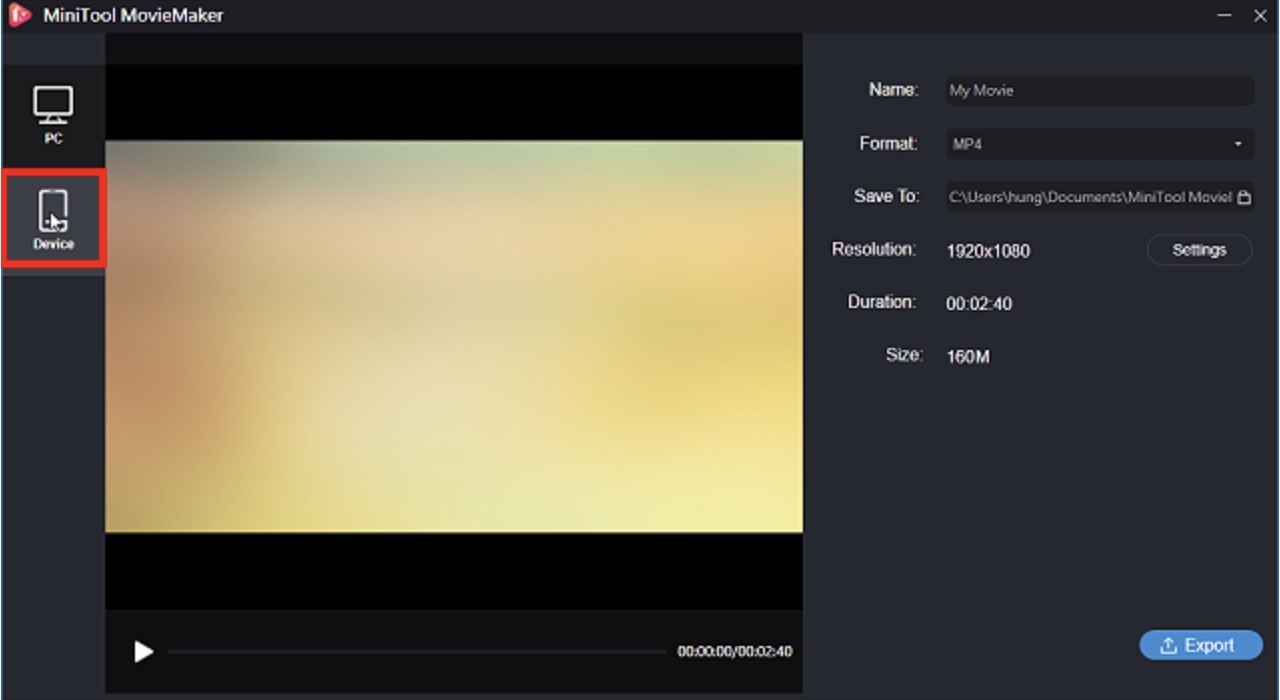Click the 00:00:00/00:02:40 timecode
This screenshot has width=1280, height=700.
[735, 652]
